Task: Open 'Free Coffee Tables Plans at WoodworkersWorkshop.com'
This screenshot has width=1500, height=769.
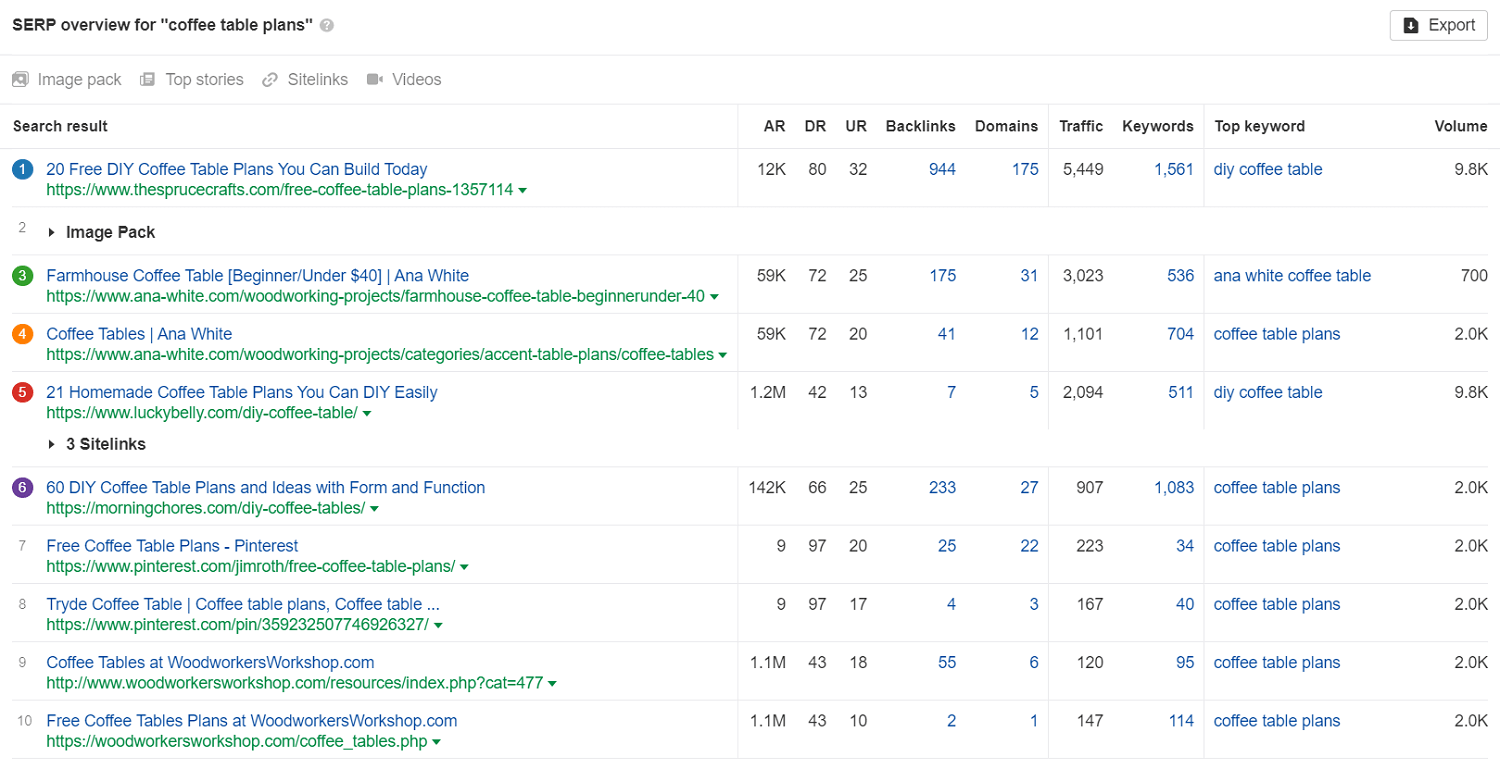Action: pos(252,719)
